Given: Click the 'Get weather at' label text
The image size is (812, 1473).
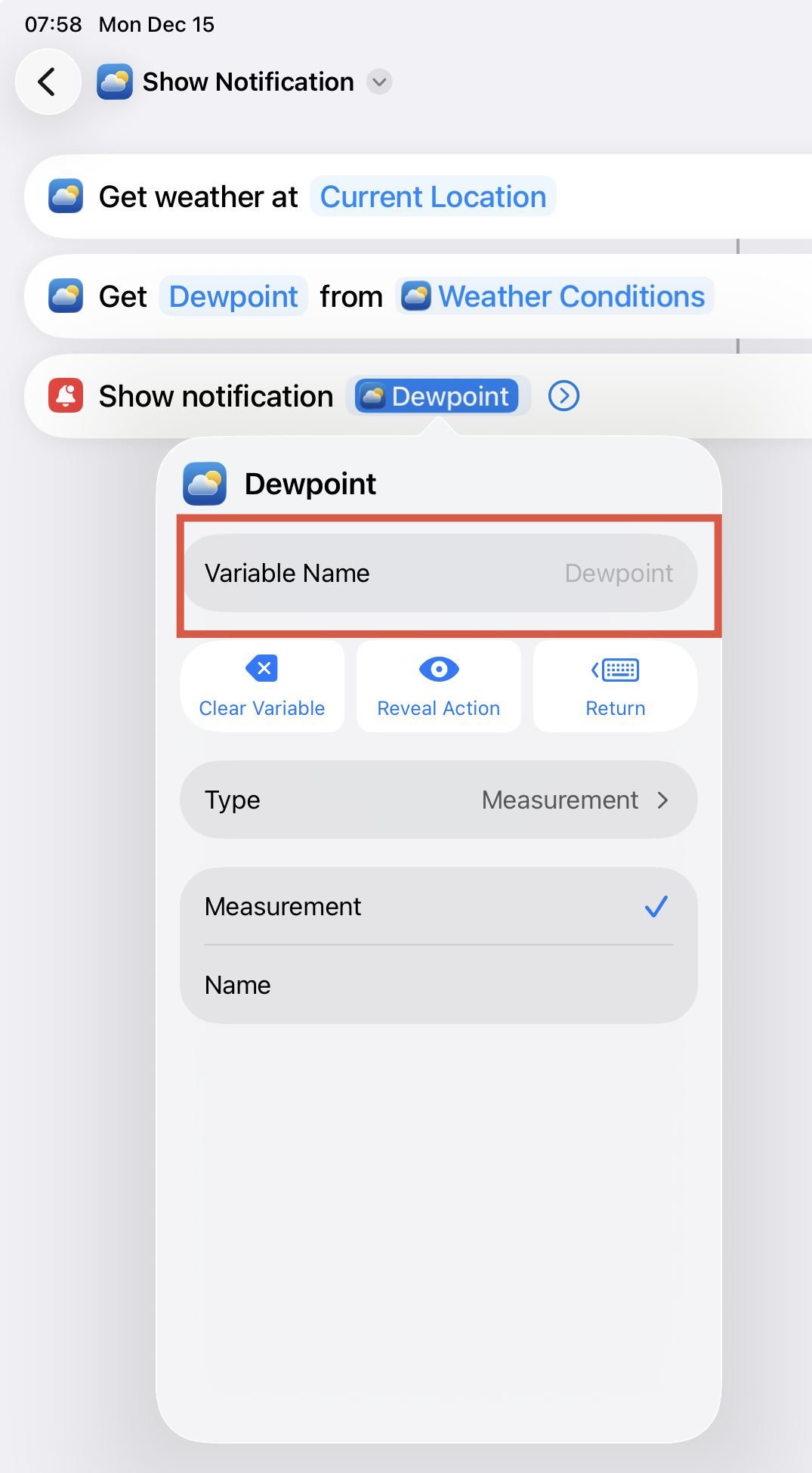Looking at the screenshot, I should (x=199, y=197).
